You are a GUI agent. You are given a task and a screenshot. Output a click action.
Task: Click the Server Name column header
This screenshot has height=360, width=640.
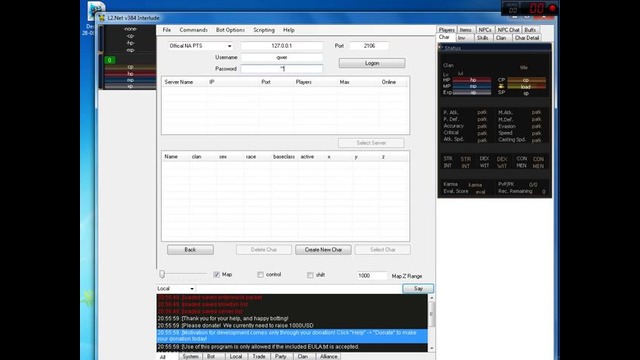click(x=184, y=82)
